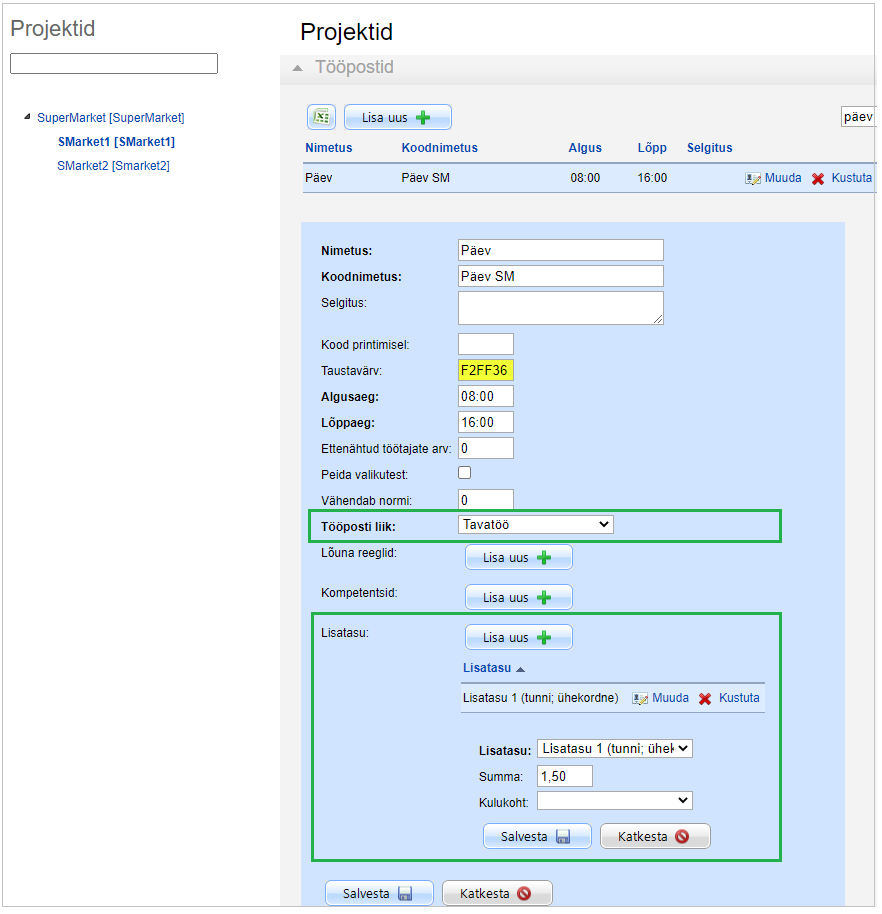
Task: Click the Lisatasu column sort arrow
Action: (x=520, y=668)
